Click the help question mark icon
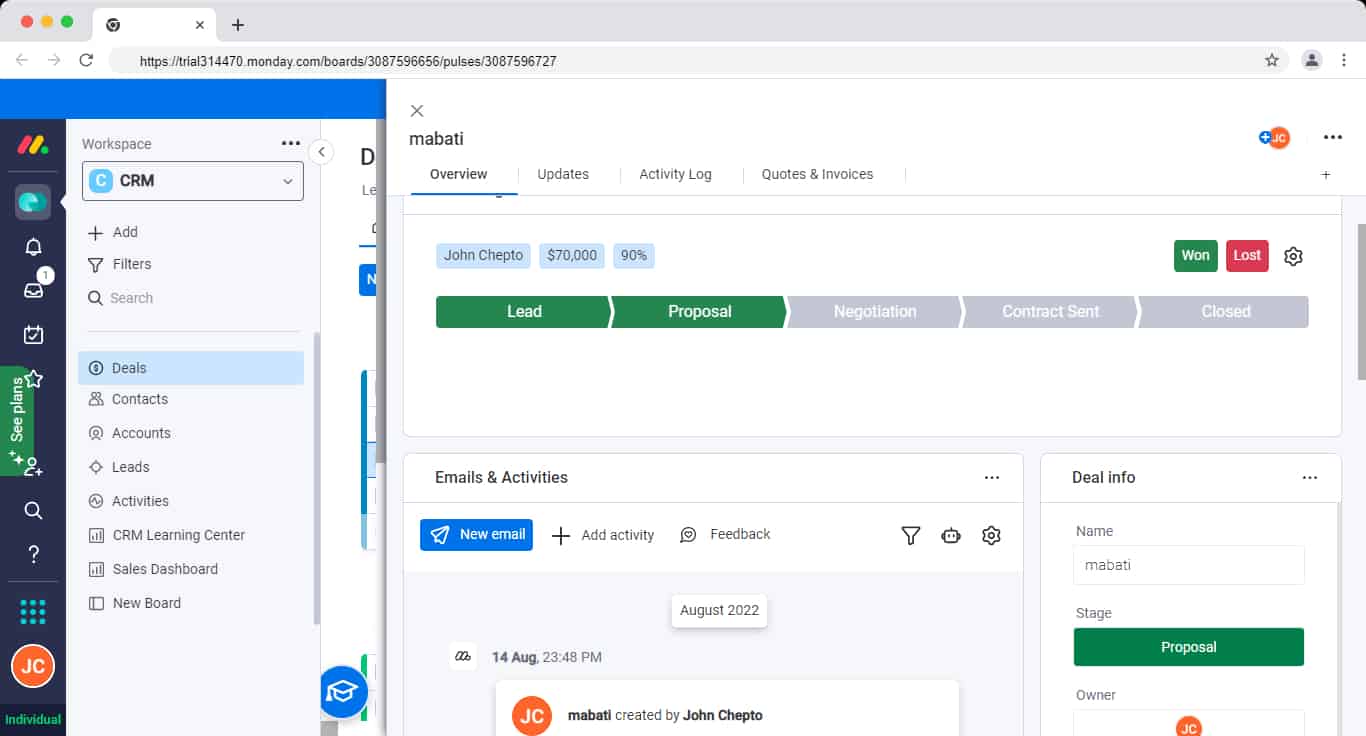Viewport: 1366px width, 736px height. coord(33,554)
